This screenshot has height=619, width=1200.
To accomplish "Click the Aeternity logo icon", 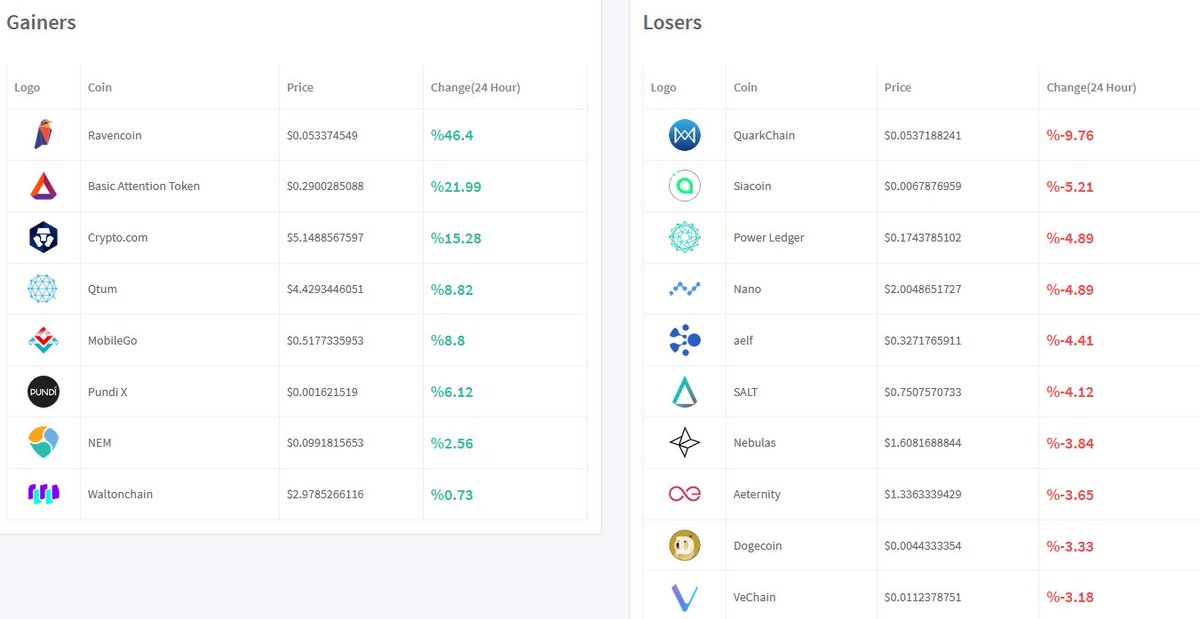I will [685, 494].
